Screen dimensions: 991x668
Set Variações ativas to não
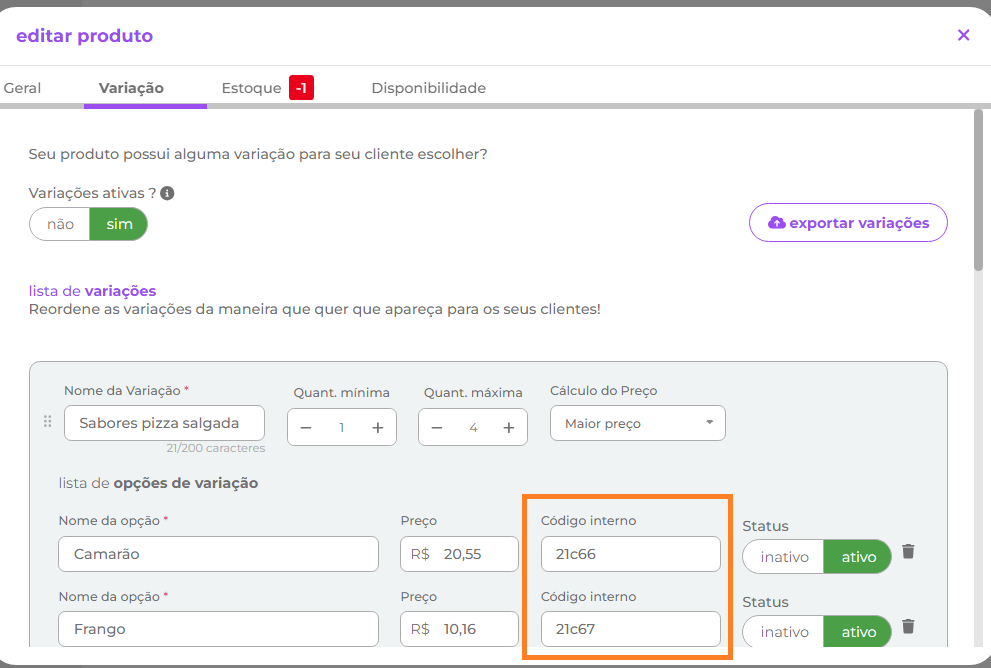(60, 224)
